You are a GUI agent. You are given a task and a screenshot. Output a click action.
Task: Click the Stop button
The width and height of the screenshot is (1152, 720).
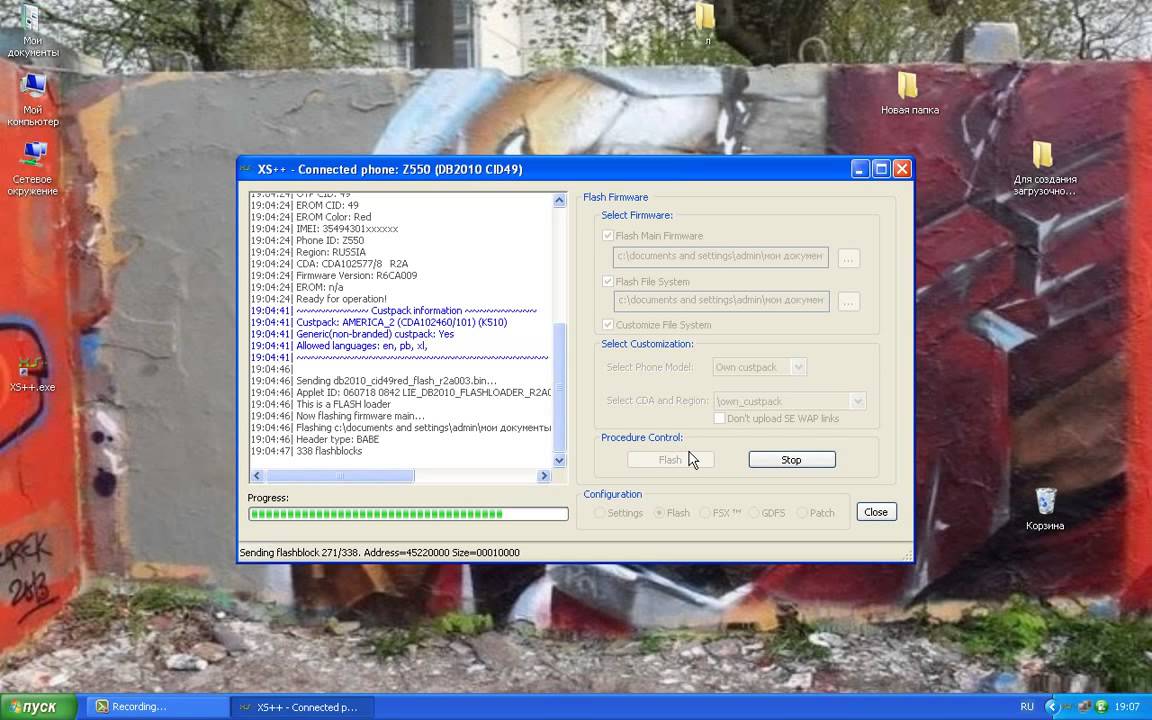pyautogui.click(x=792, y=460)
